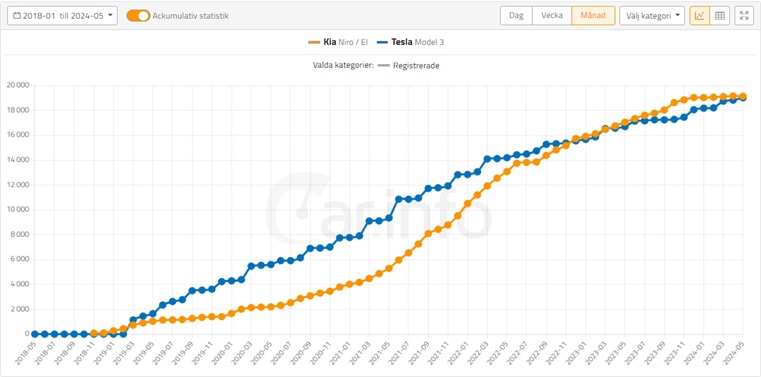Click the blue Tesla legend line swatch
This screenshot has width=761, height=377.
click(382, 42)
